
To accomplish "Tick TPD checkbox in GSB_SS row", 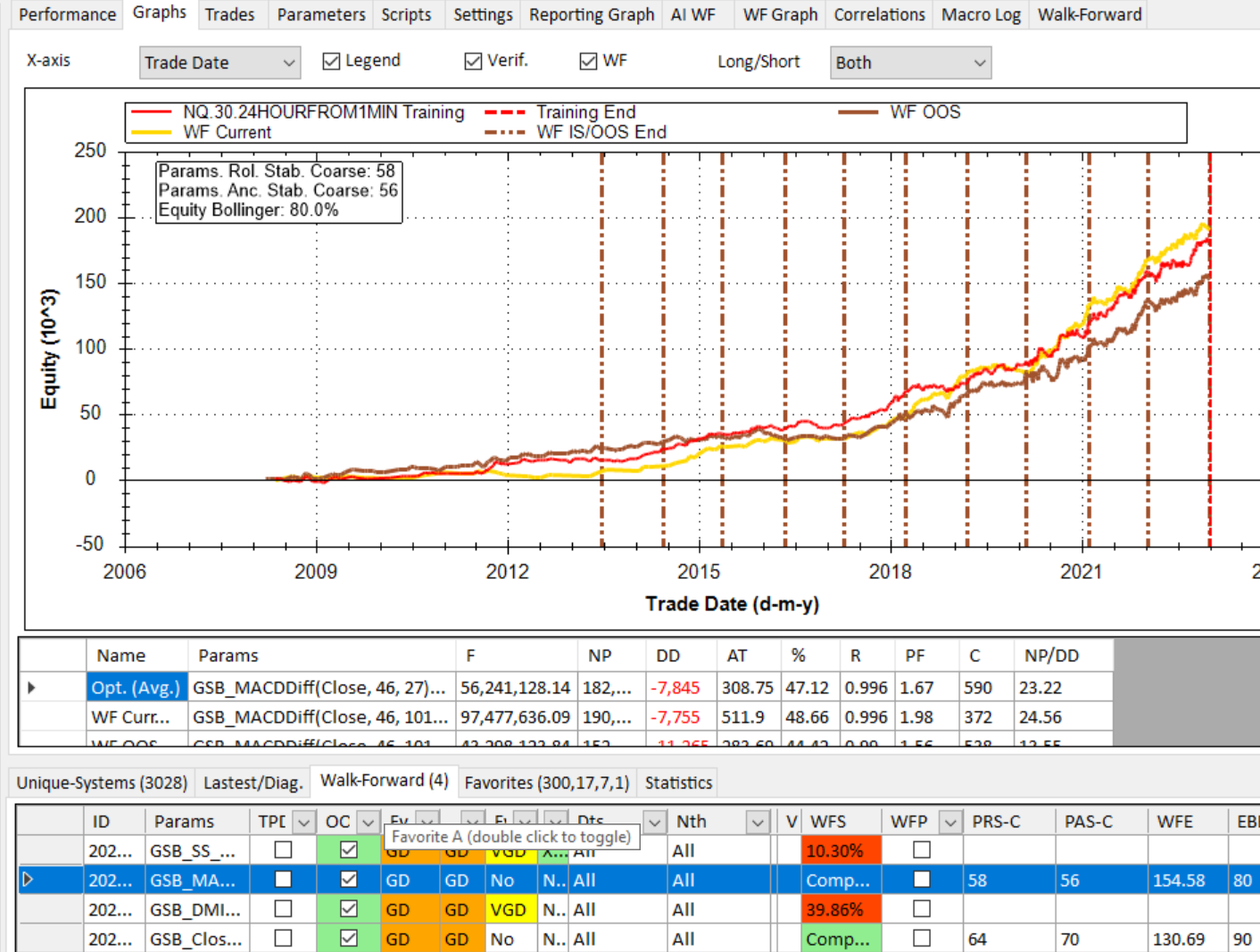I will (283, 850).
